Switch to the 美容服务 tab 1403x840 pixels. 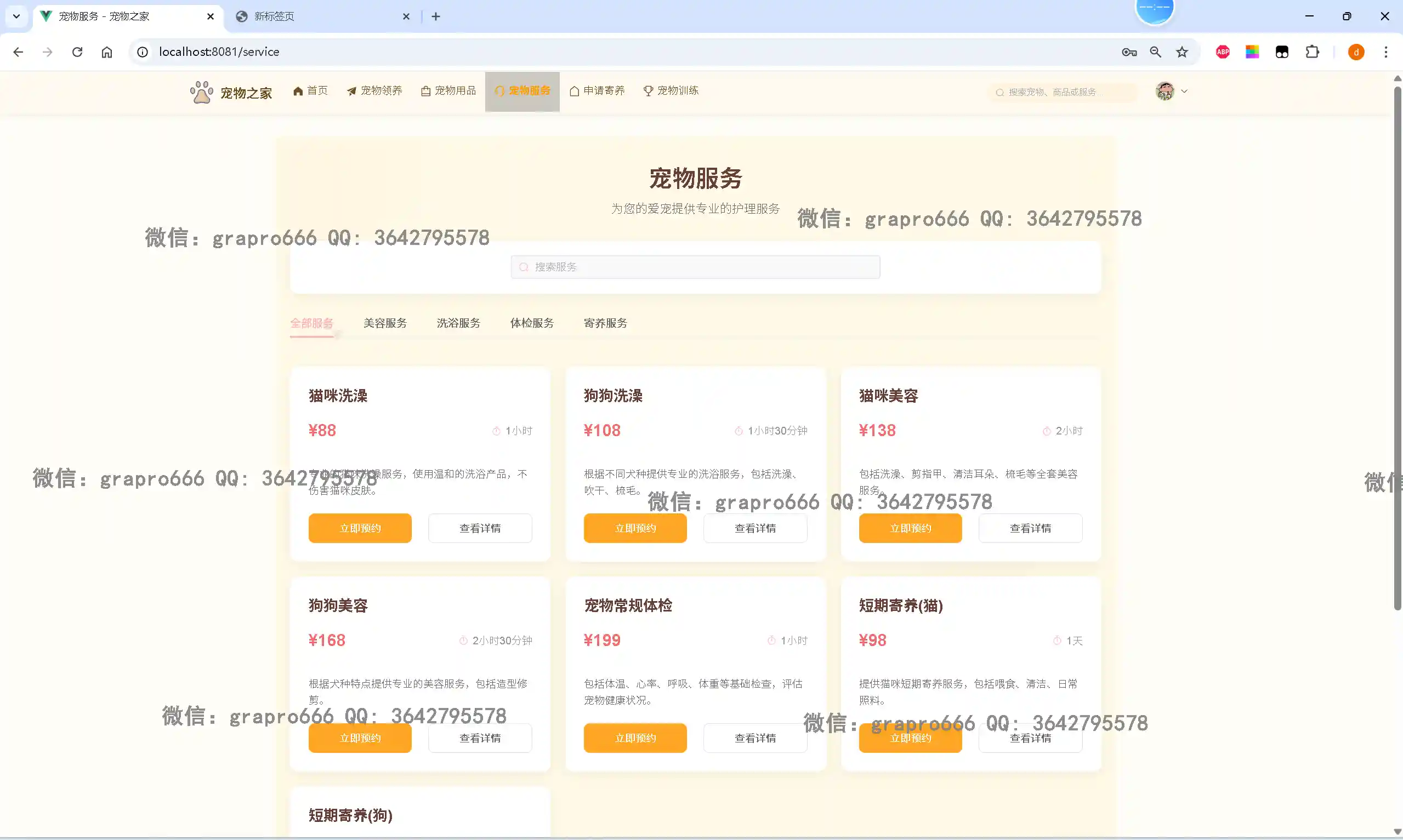pyautogui.click(x=385, y=323)
